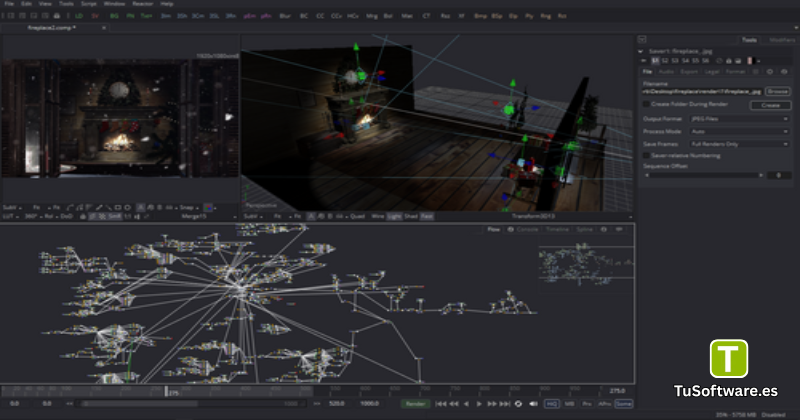
Task: Add a pEmitter (pEm) tool
Action: pyautogui.click(x=249, y=16)
